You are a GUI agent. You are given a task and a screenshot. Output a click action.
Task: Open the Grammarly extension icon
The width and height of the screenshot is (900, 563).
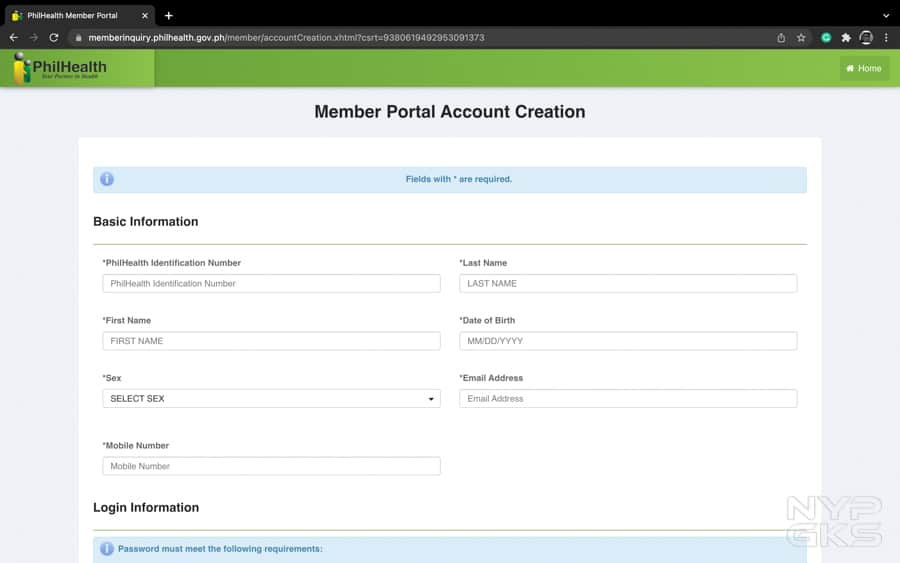[x=826, y=38]
